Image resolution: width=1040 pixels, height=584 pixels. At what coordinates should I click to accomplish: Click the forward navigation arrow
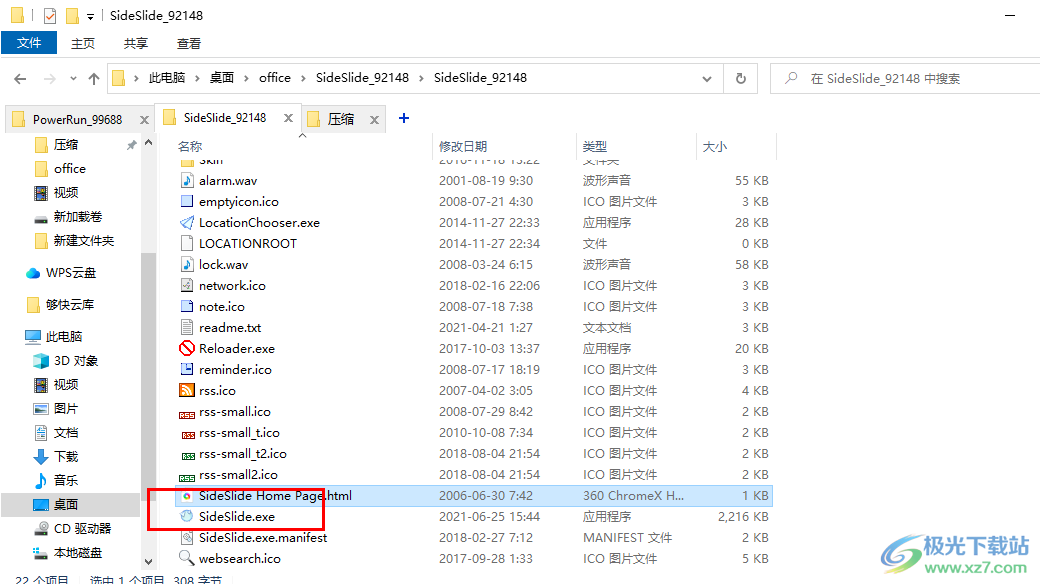(x=49, y=79)
